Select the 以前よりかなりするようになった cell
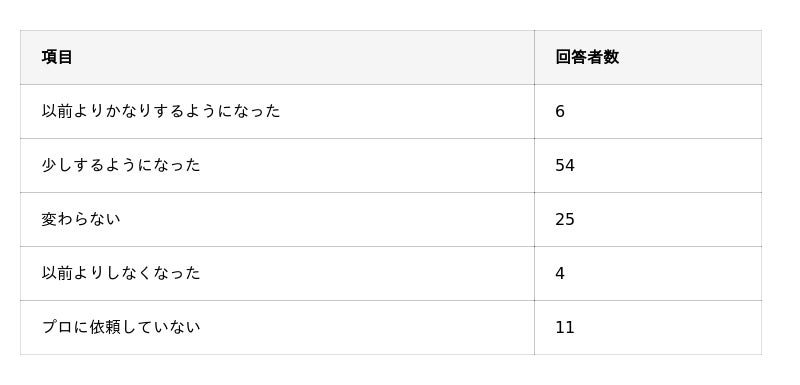The image size is (800, 385). coord(277,111)
